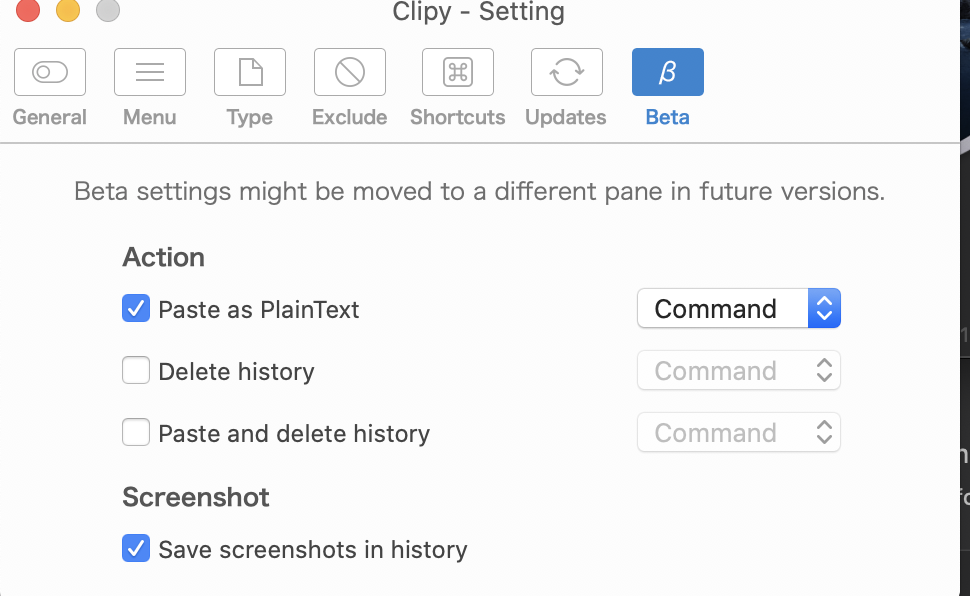The image size is (970, 596).
Task: Click the General tab label
Action: click(x=49, y=117)
